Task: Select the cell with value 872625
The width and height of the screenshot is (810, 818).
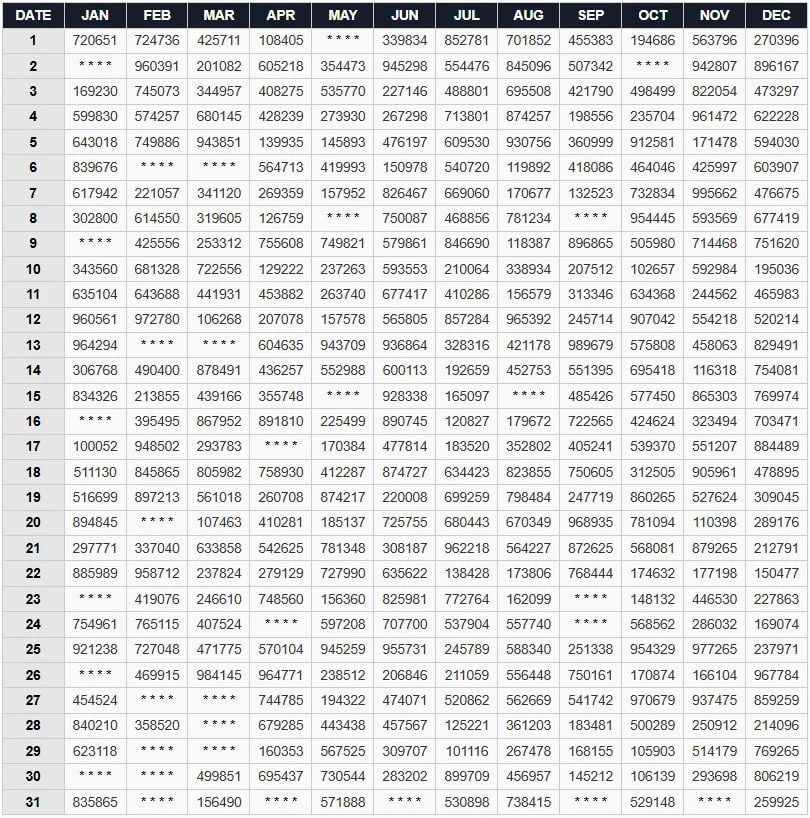Action: [x=590, y=549]
